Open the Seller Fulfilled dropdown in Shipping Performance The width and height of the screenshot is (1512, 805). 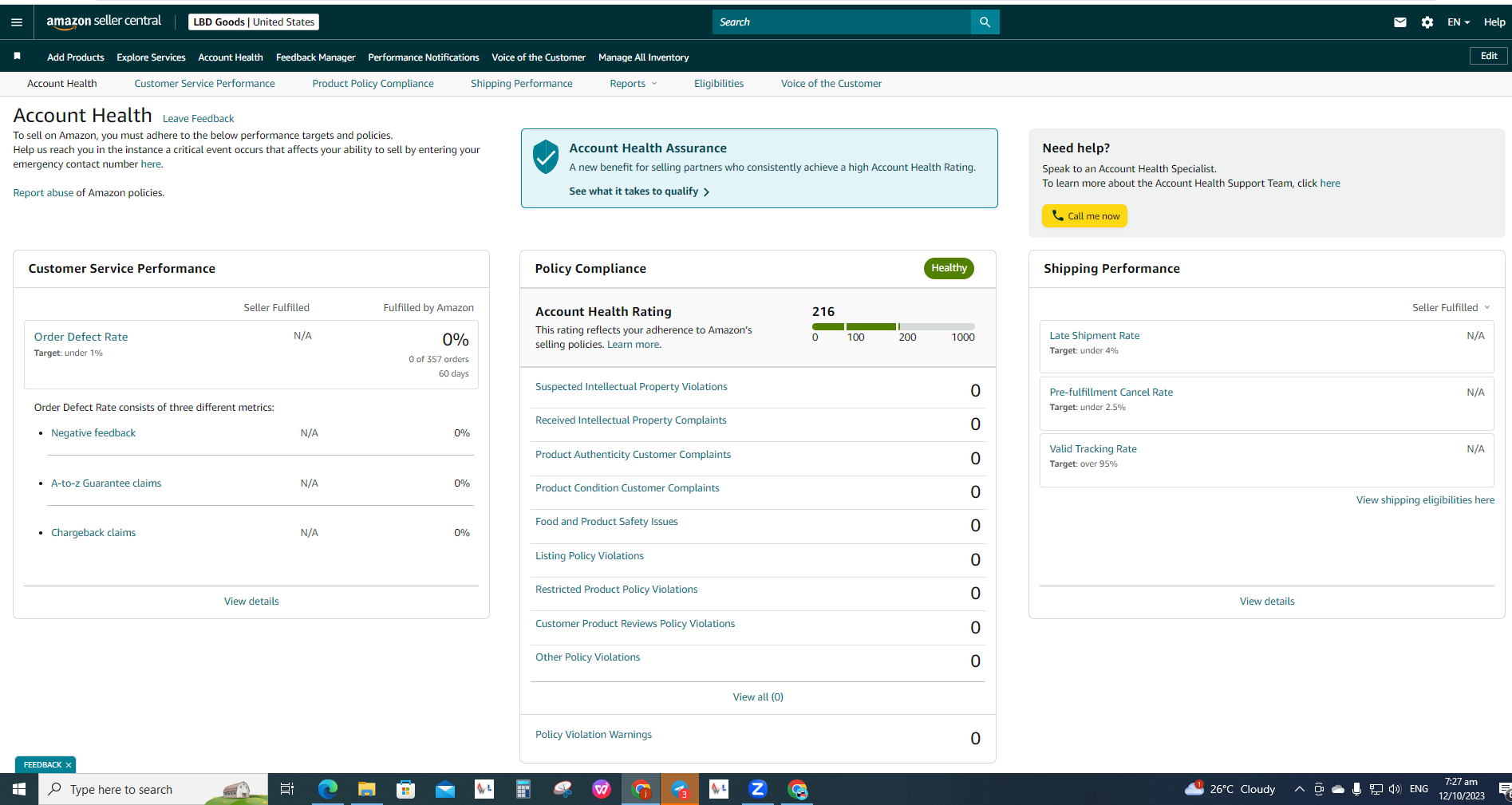1451,308
